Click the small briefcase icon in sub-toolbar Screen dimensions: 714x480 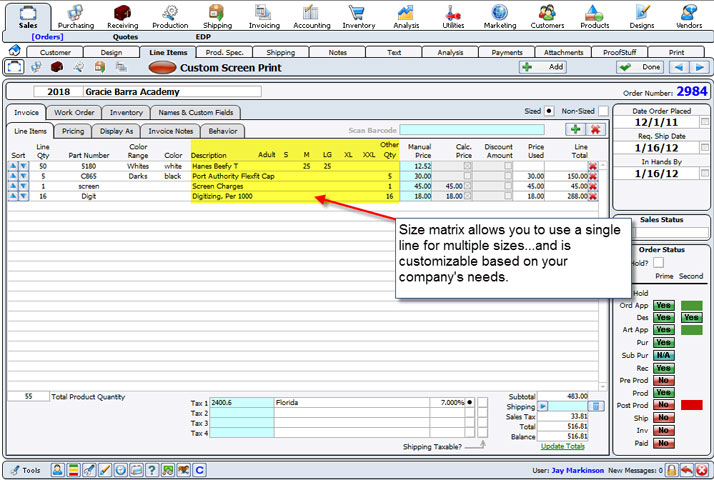14,67
